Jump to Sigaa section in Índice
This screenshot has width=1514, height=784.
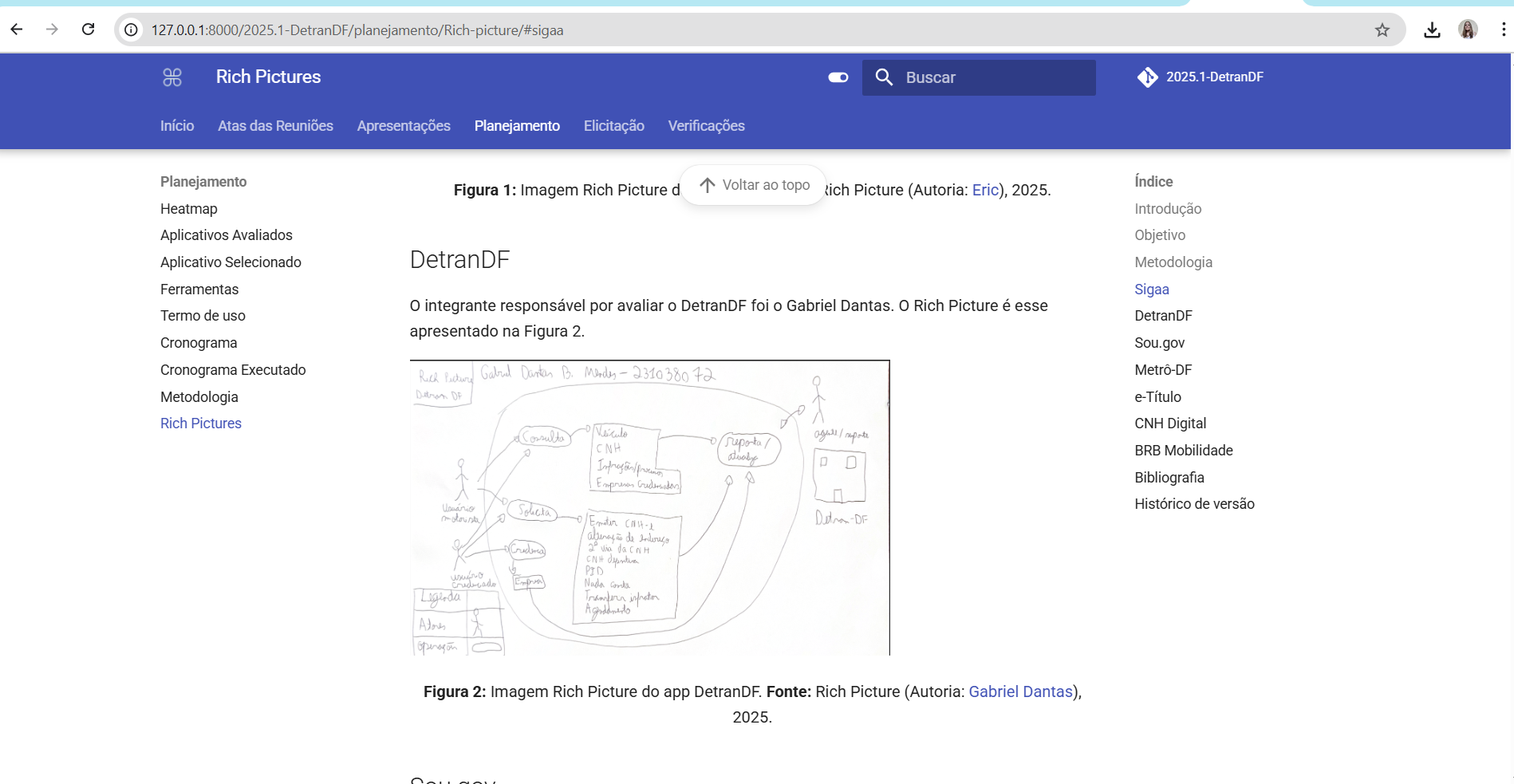(1152, 290)
